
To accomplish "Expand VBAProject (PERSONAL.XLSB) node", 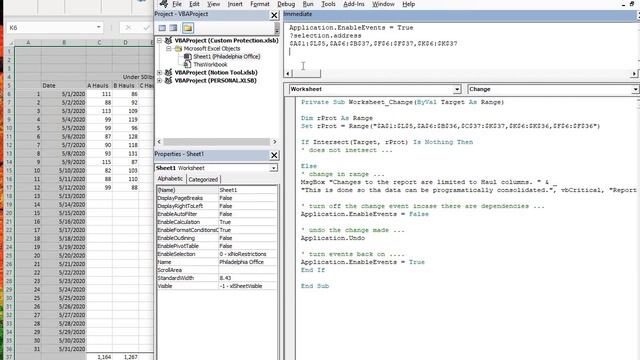I will 160,80.
